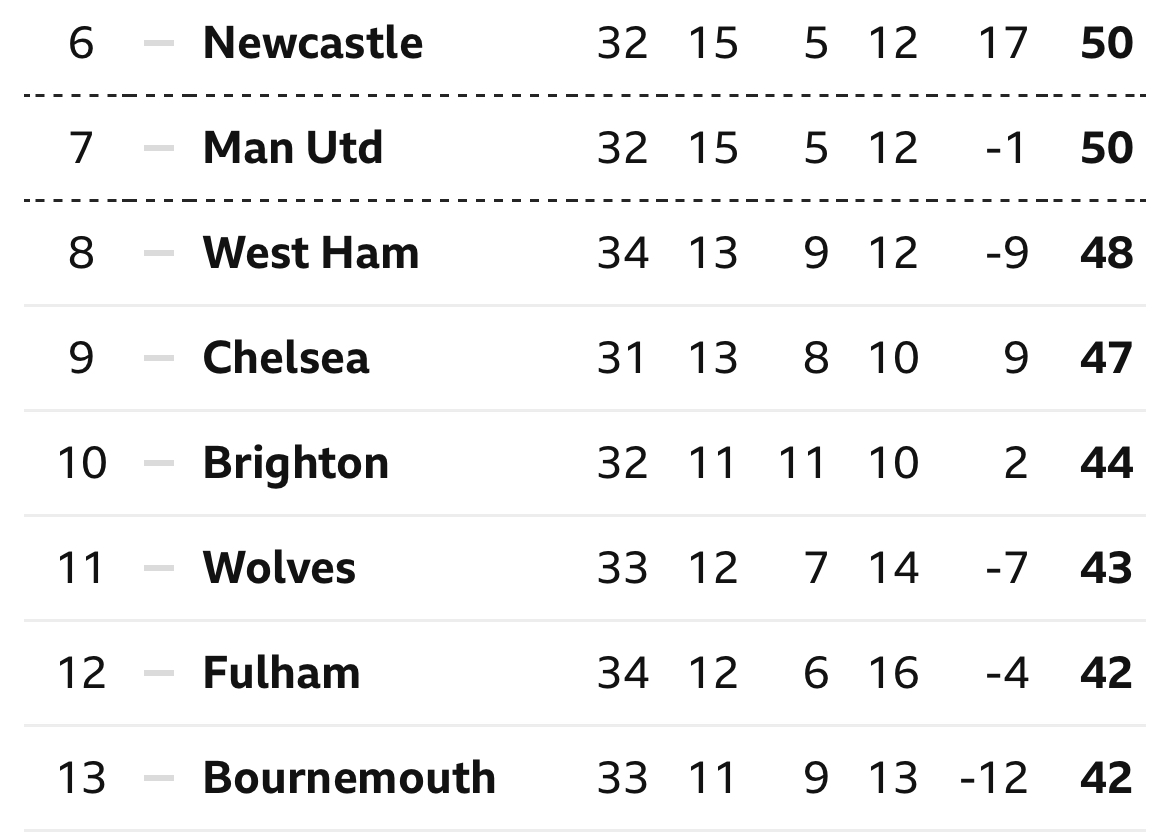Open the Chelsea team page
Screen dimensions: 1170x832
click(286, 357)
